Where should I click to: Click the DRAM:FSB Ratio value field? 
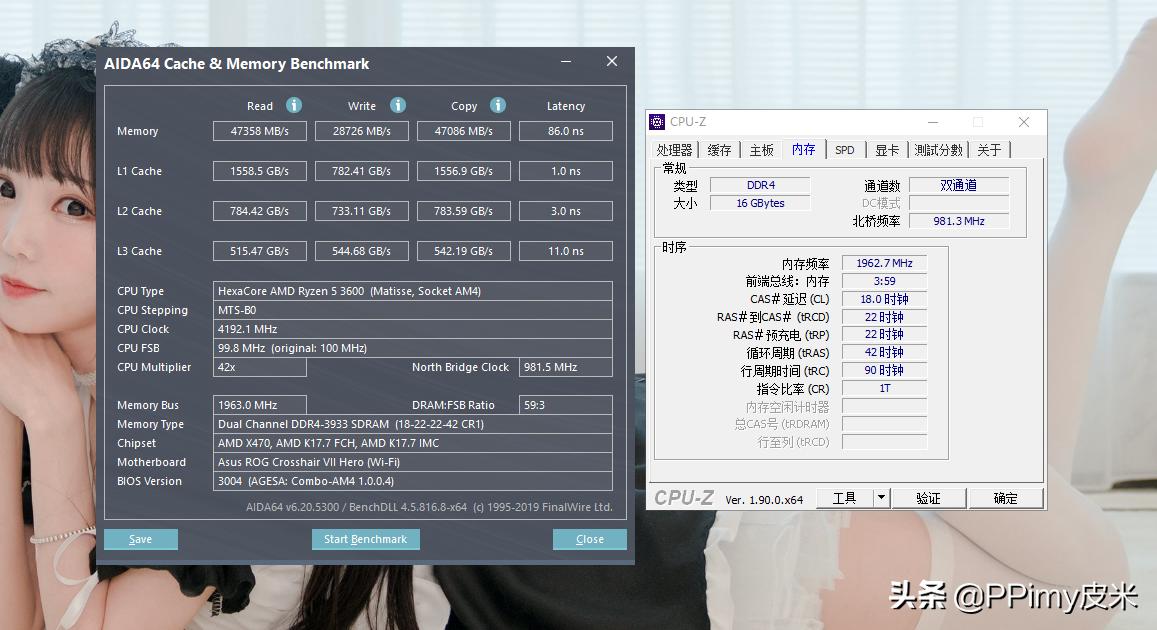[565, 404]
